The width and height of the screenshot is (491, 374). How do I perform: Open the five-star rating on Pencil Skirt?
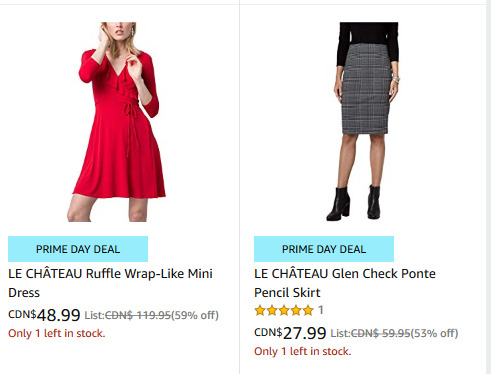tap(284, 311)
